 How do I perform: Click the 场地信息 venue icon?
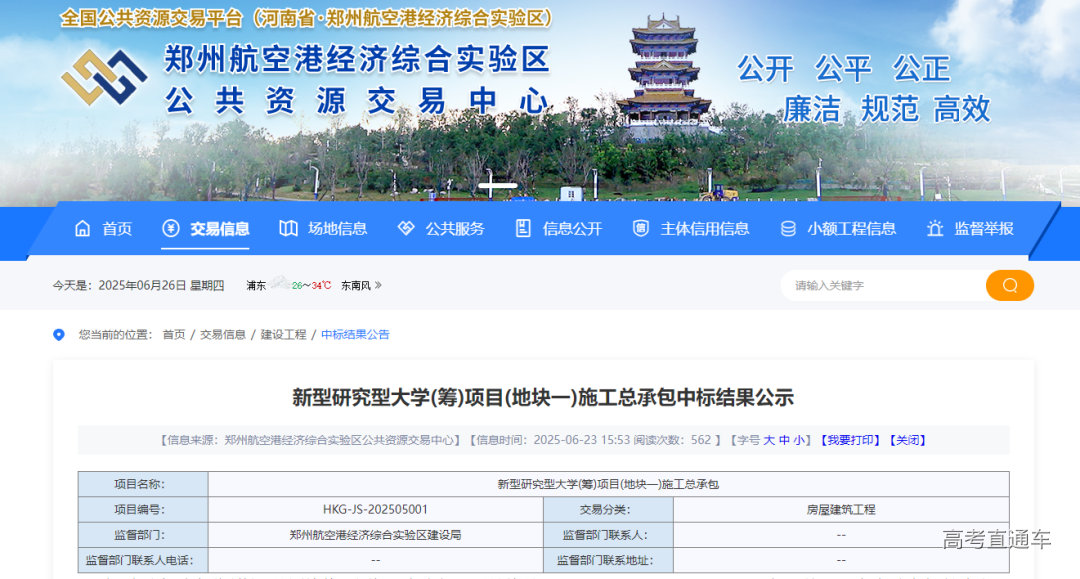pos(286,228)
